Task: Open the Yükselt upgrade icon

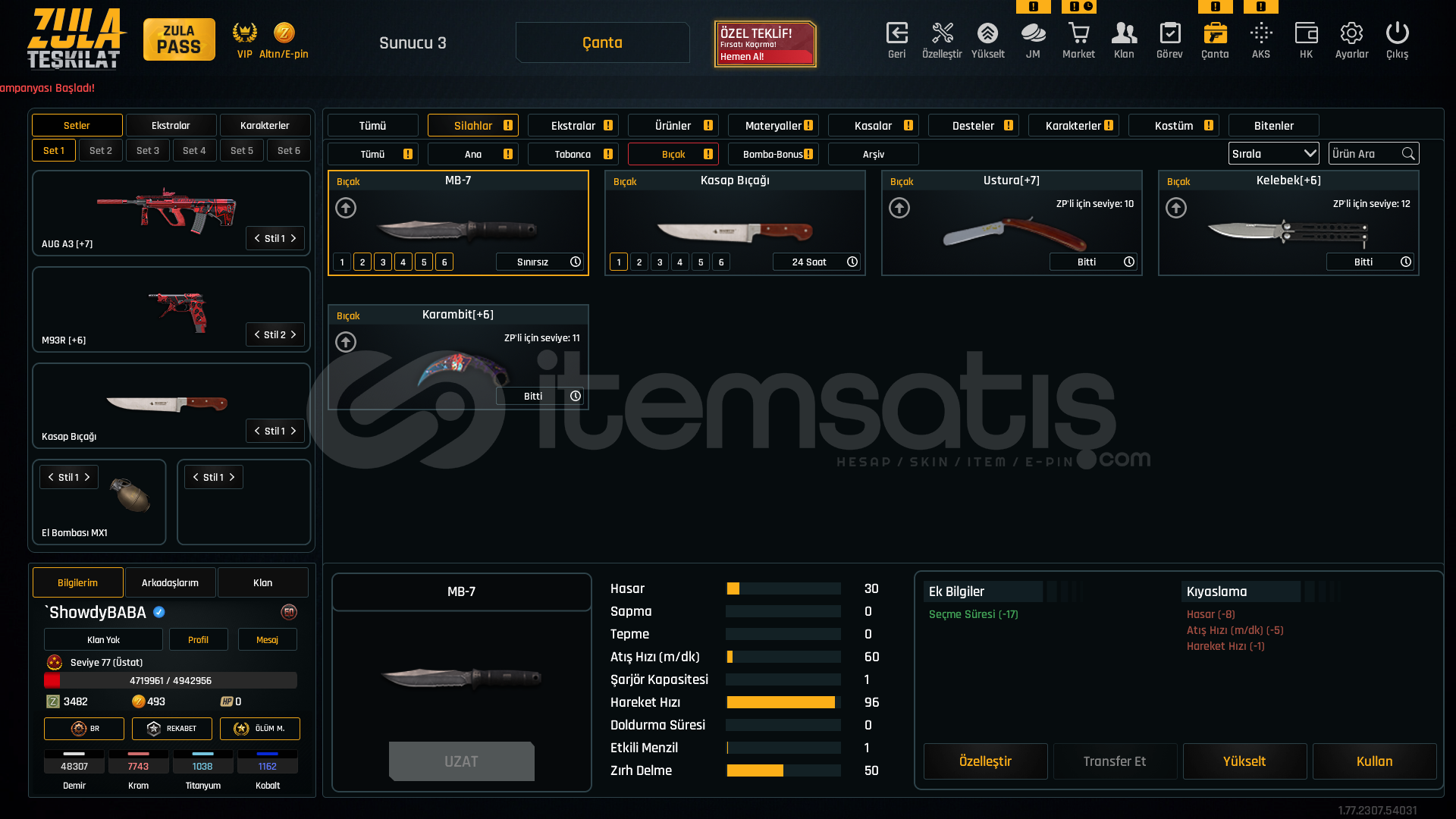Action: [x=987, y=33]
